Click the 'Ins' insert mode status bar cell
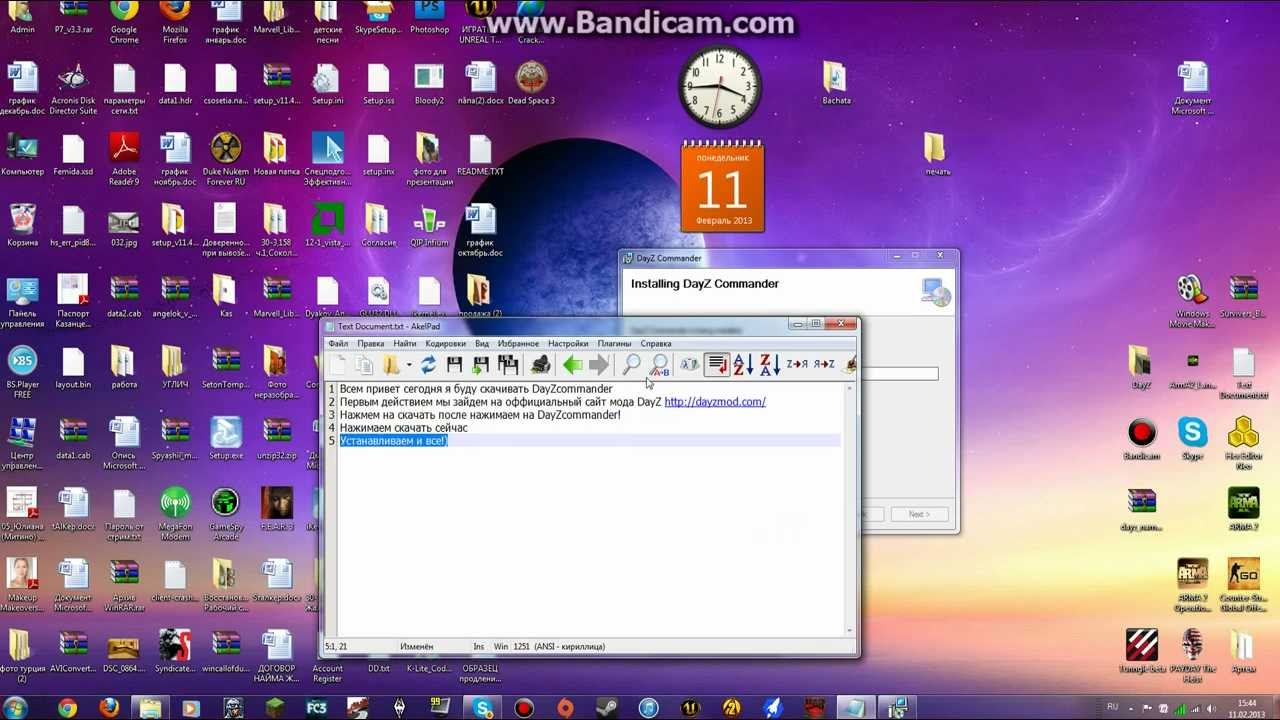 coord(479,646)
